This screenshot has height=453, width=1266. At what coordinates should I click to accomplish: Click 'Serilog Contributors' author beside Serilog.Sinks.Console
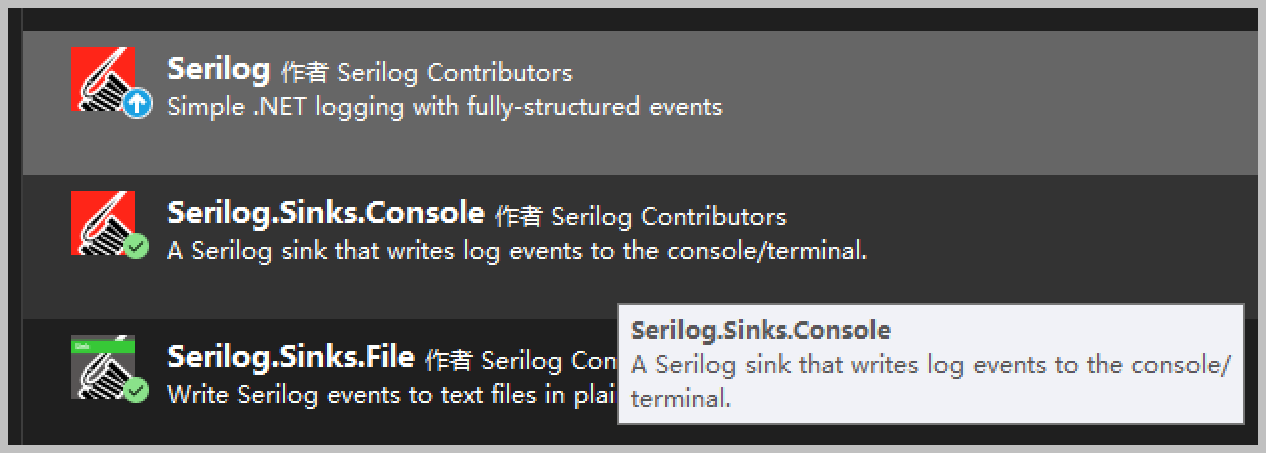pos(669,217)
